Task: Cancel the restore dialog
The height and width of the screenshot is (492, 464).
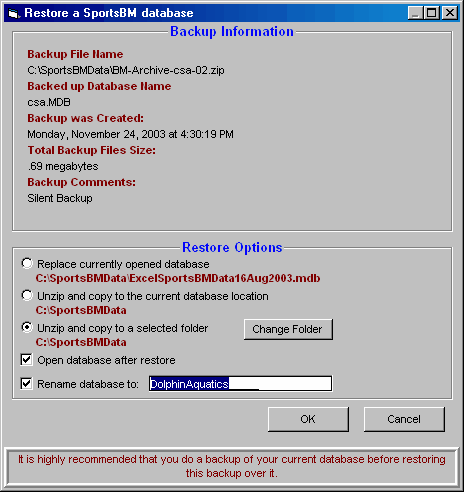Action: [404, 419]
